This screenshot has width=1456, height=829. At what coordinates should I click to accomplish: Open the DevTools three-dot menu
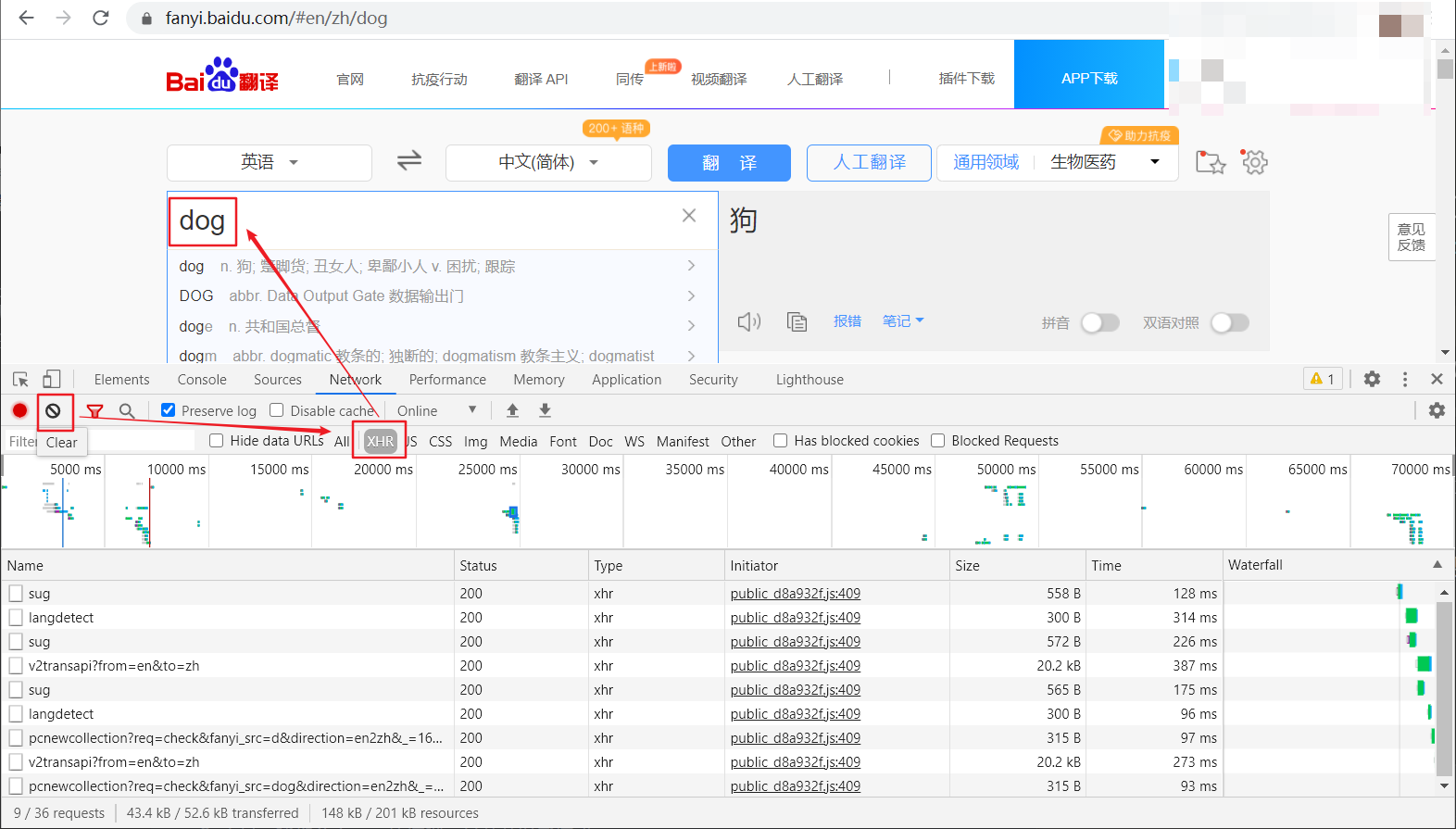1405,379
